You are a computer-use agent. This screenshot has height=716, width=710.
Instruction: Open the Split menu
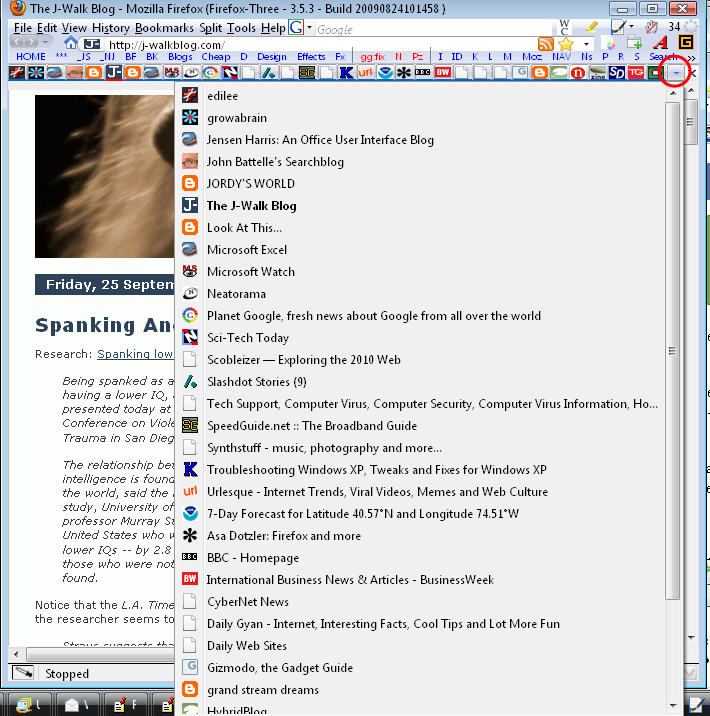pos(211,28)
